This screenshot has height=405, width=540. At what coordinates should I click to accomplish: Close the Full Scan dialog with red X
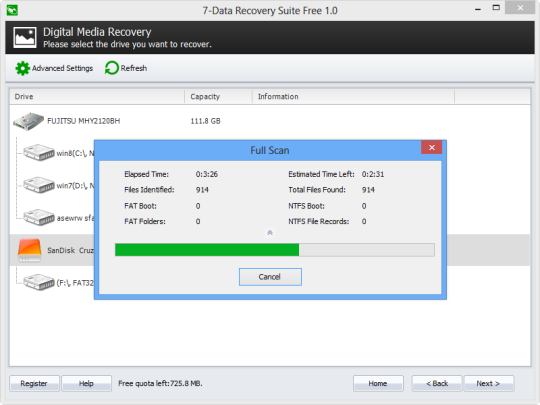tap(432, 147)
